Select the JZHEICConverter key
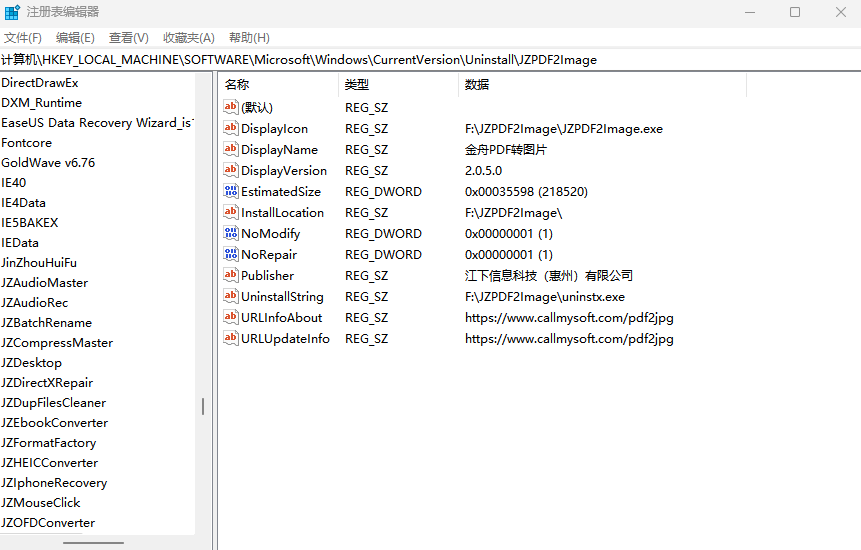The image size is (861, 550). pyautogui.click(x=49, y=463)
